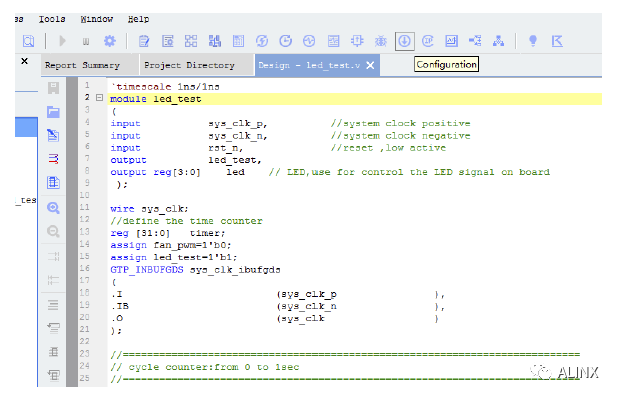Screen dimensions: 618x397
Task: Click the circular waveform pulse icon
Action: [x=309, y=41]
